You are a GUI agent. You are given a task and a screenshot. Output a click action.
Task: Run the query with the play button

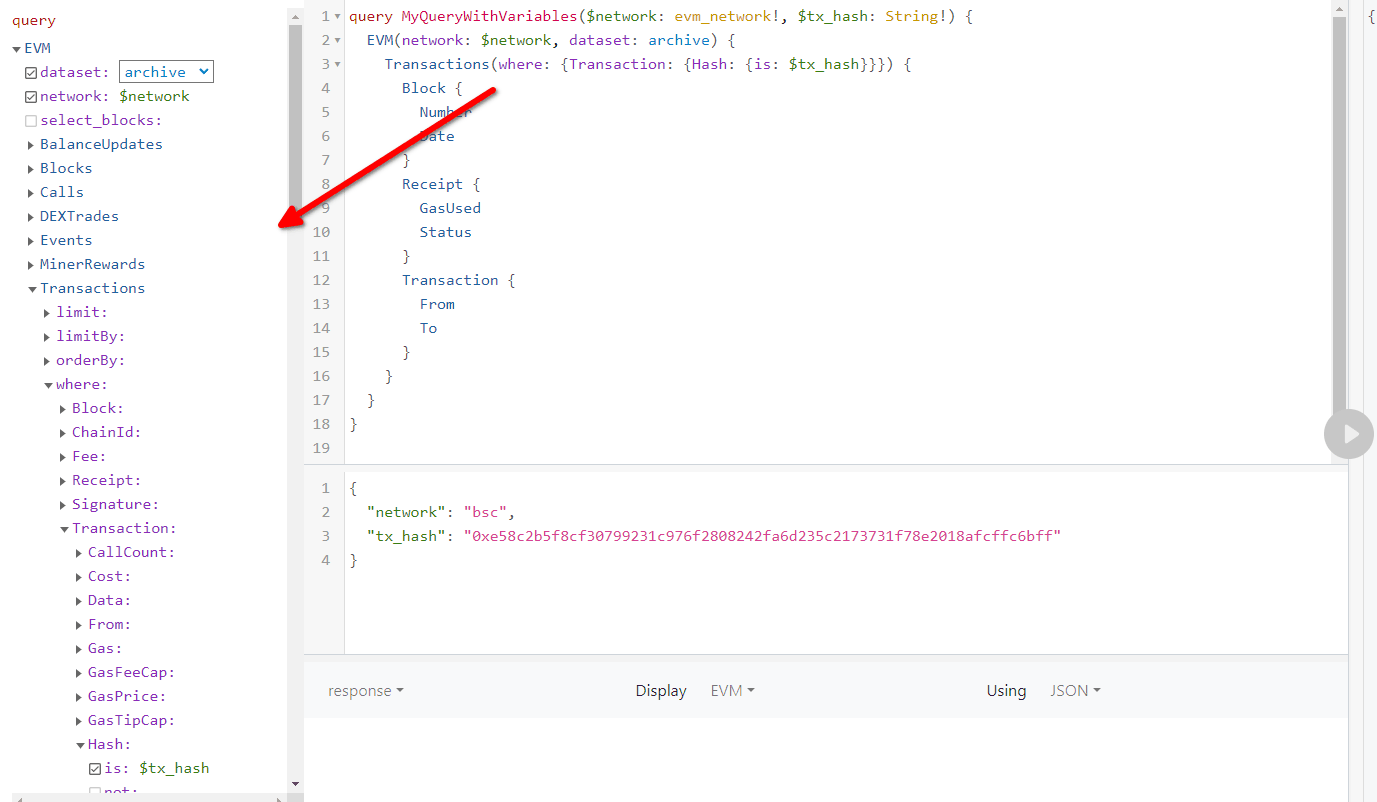[x=1349, y=434]
